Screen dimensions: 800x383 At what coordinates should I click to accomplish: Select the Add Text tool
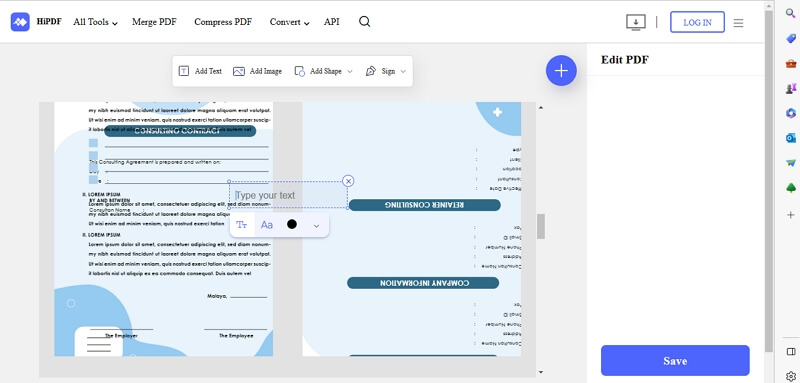(200, 71)
